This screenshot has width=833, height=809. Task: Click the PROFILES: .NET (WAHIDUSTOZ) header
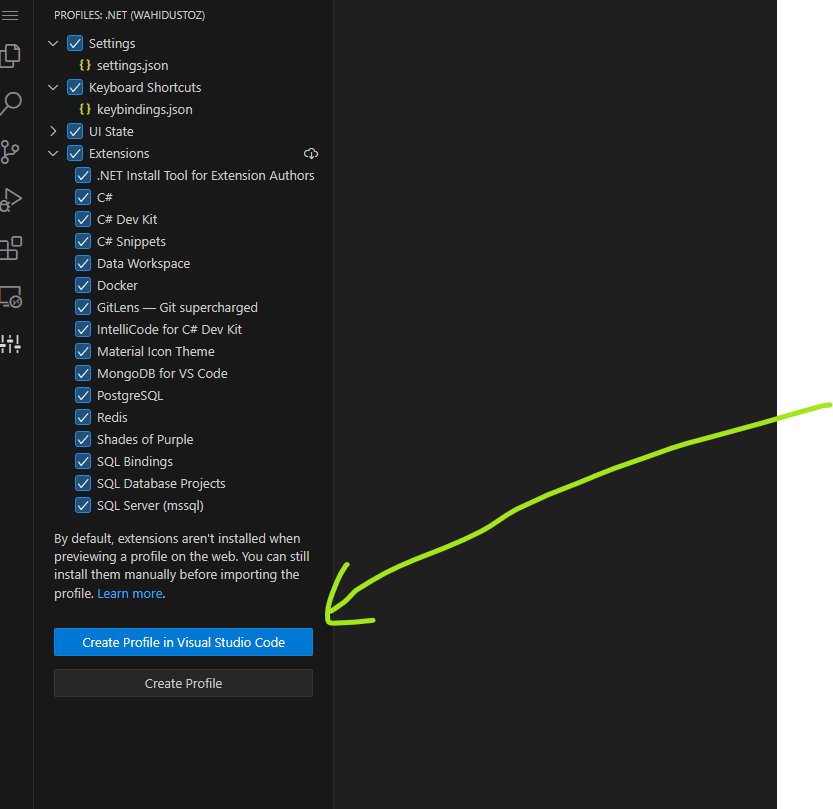pyautogui.click(x=129, y=15)
